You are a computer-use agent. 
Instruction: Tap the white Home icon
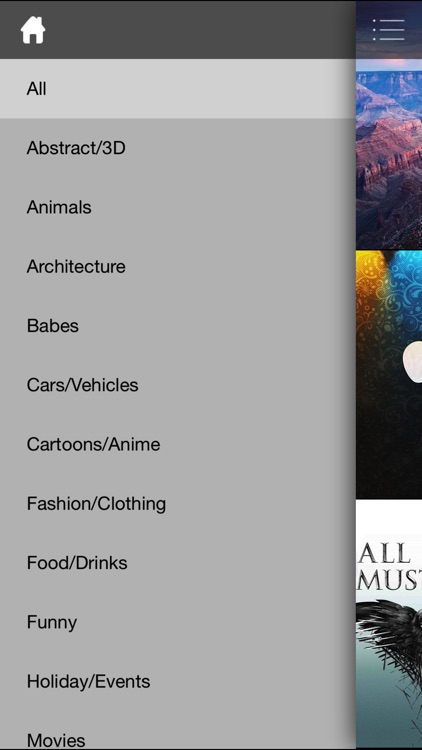(33, 30)
